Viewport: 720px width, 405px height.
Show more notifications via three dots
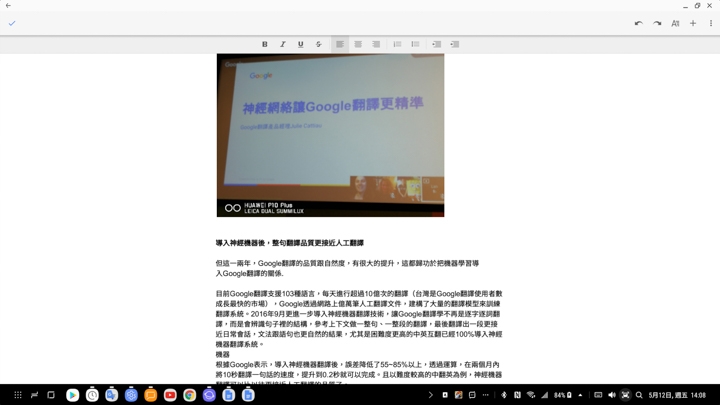pyautogui.click(x=485, y=395)
